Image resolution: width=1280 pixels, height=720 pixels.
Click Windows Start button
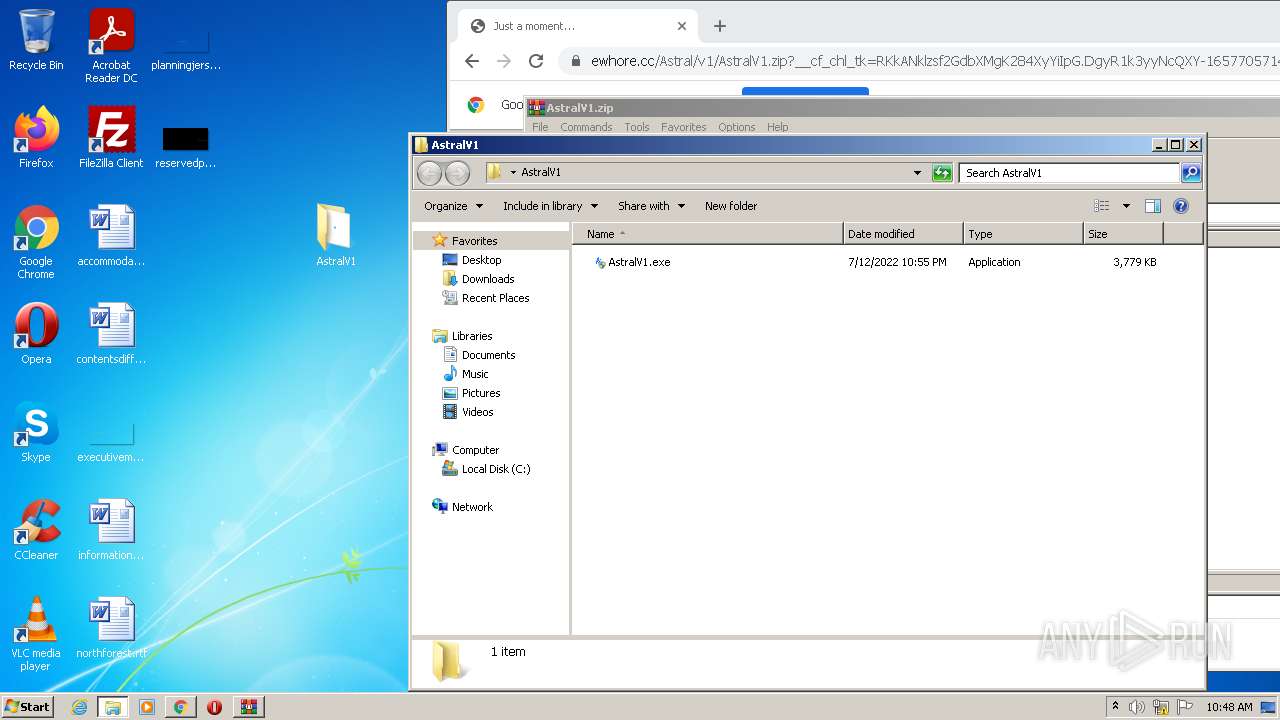(x=28, y=706)
